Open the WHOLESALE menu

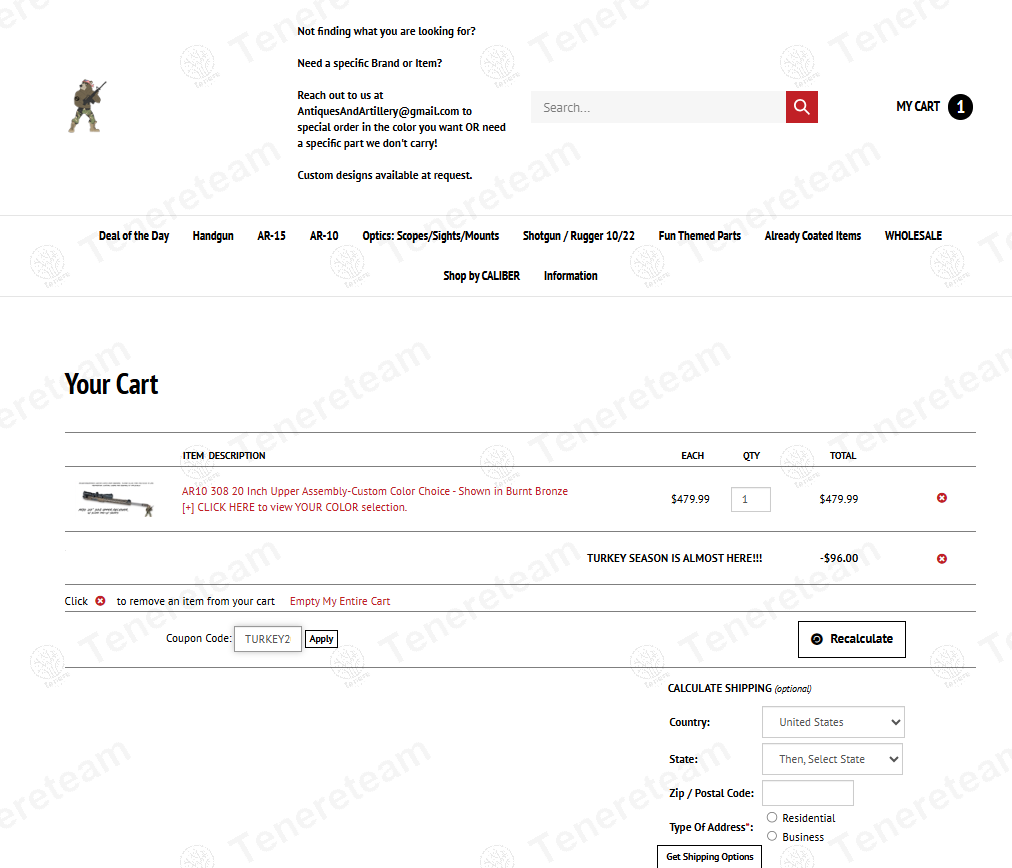pos(913,236)
